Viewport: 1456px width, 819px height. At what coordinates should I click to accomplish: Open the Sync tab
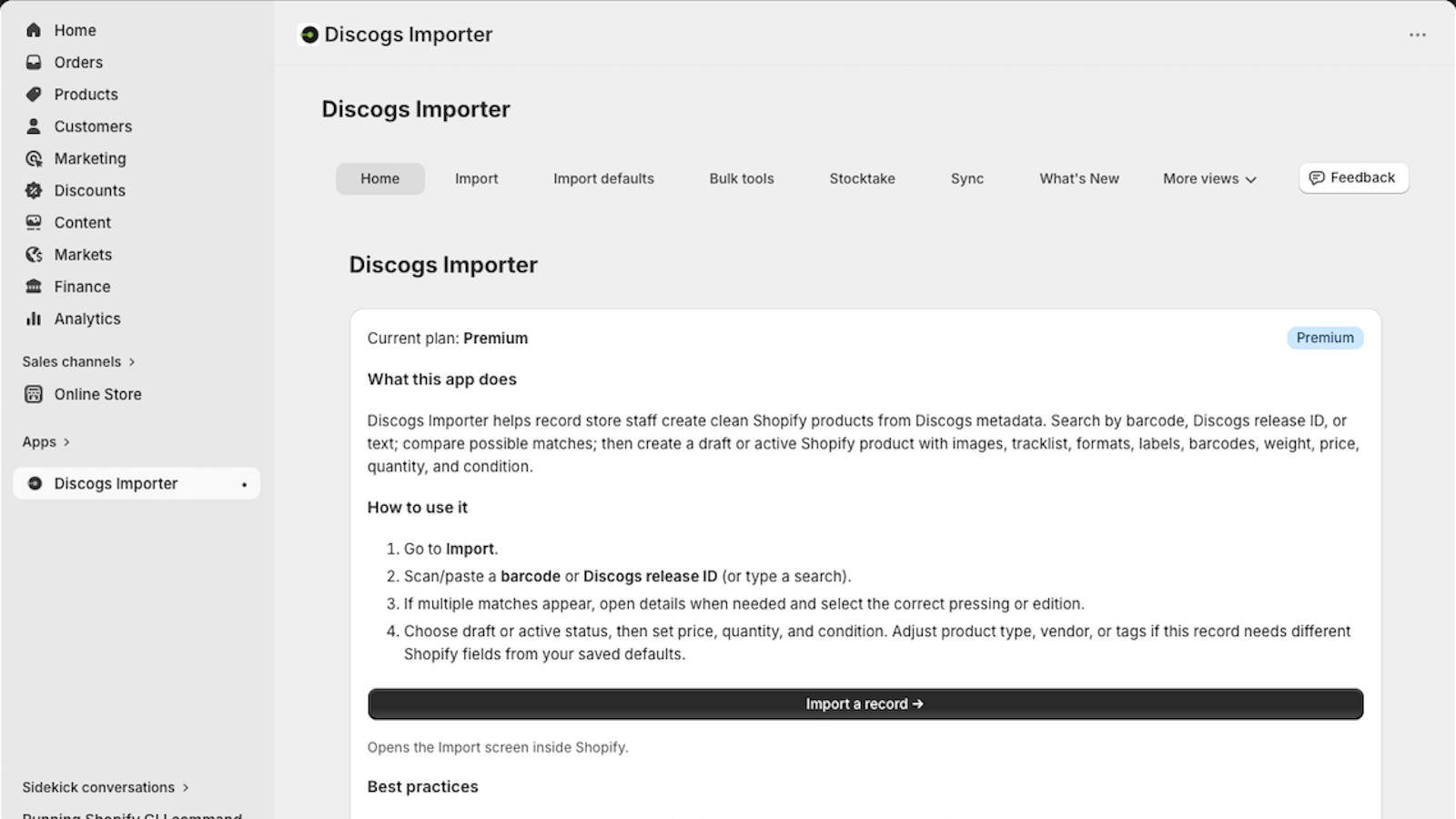coord(967,178)
